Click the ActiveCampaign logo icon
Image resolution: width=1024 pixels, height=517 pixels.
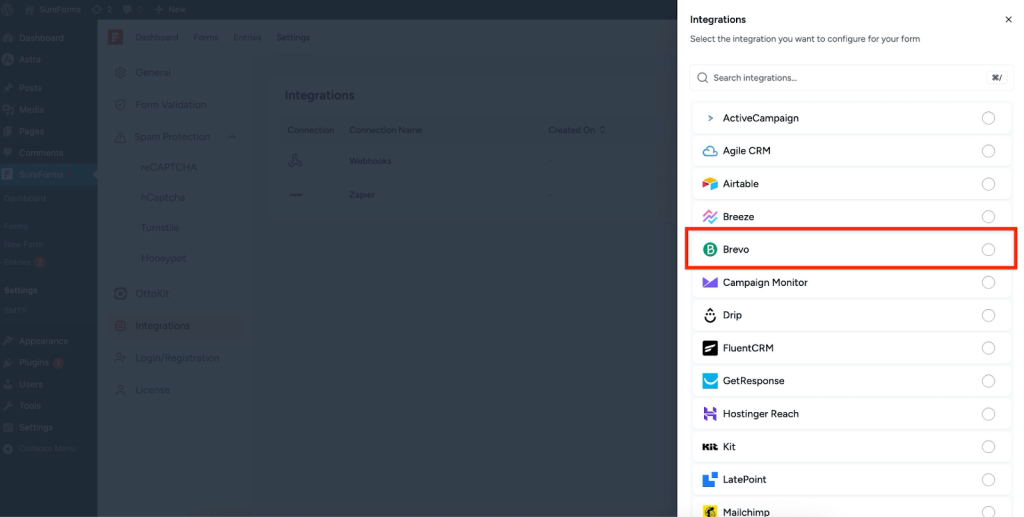point(710,118)
